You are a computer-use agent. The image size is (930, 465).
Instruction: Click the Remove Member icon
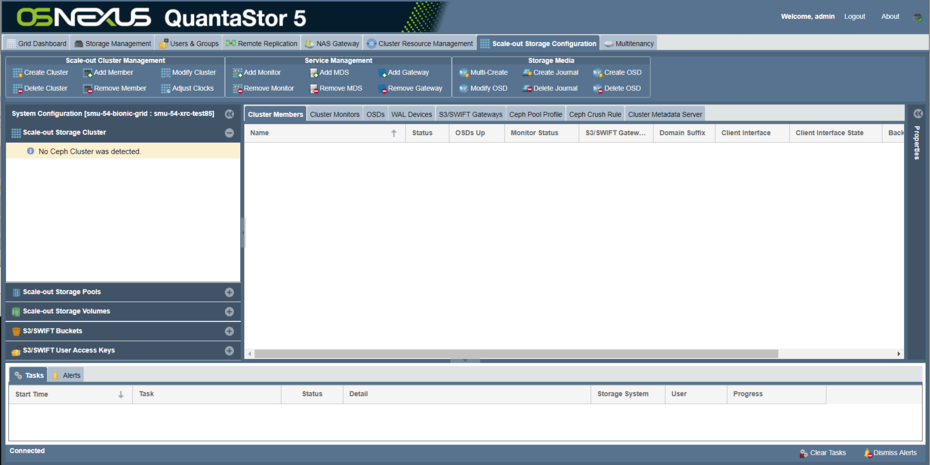(x=87, y=89)
